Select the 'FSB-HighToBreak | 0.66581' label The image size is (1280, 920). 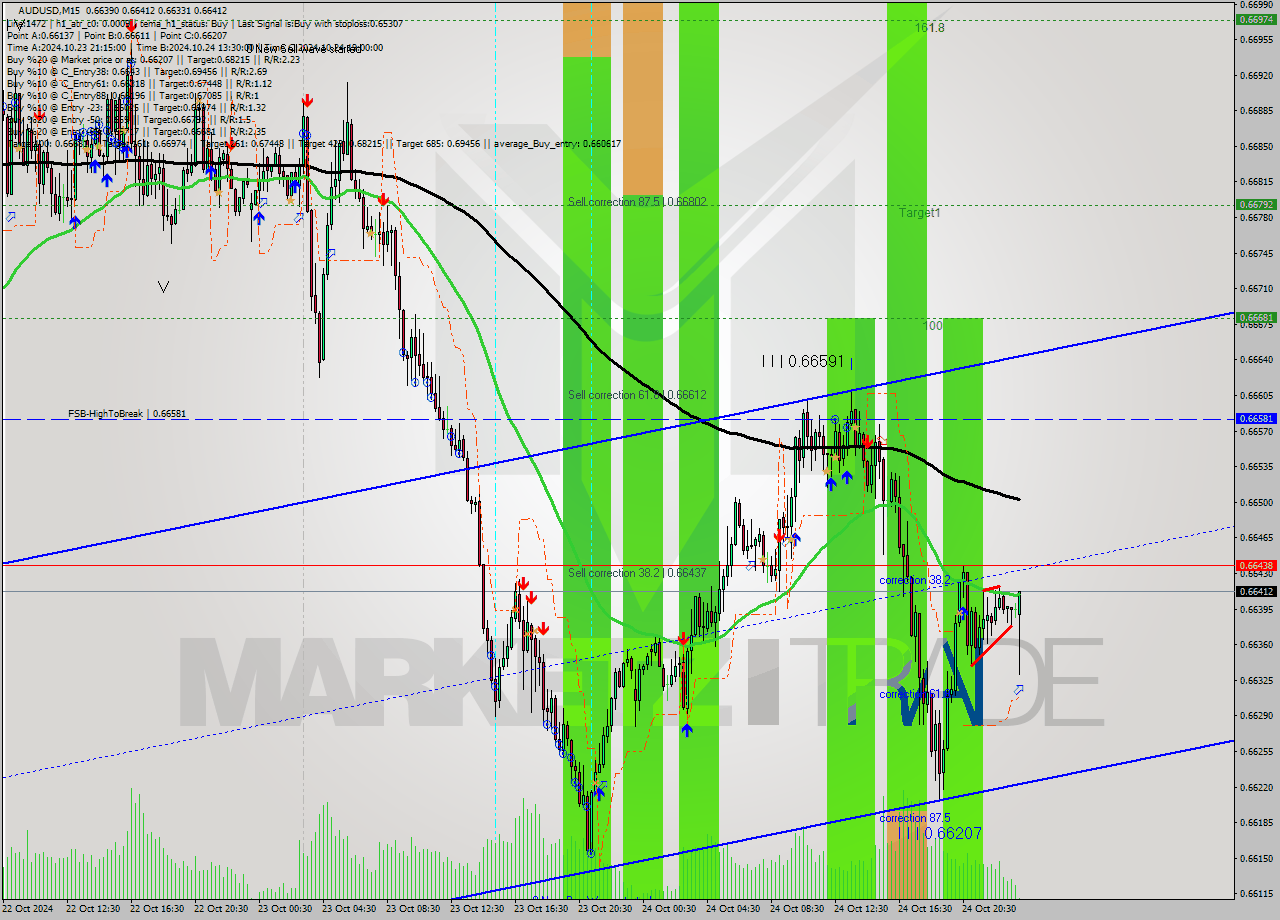click(127, 413)
